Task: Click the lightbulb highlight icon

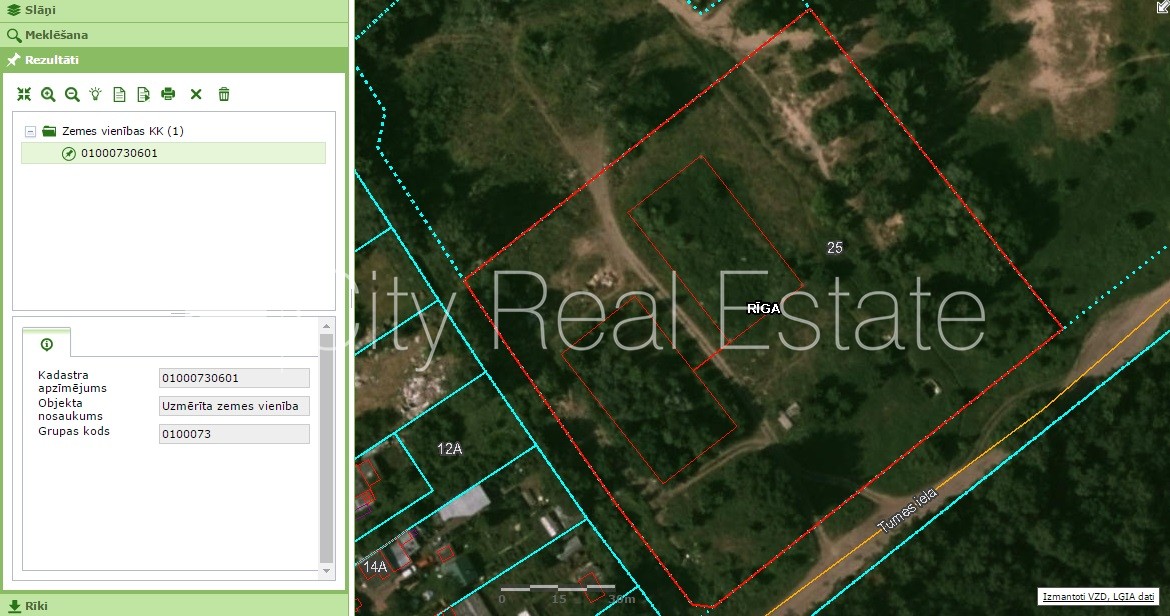Action: point(96,94)
